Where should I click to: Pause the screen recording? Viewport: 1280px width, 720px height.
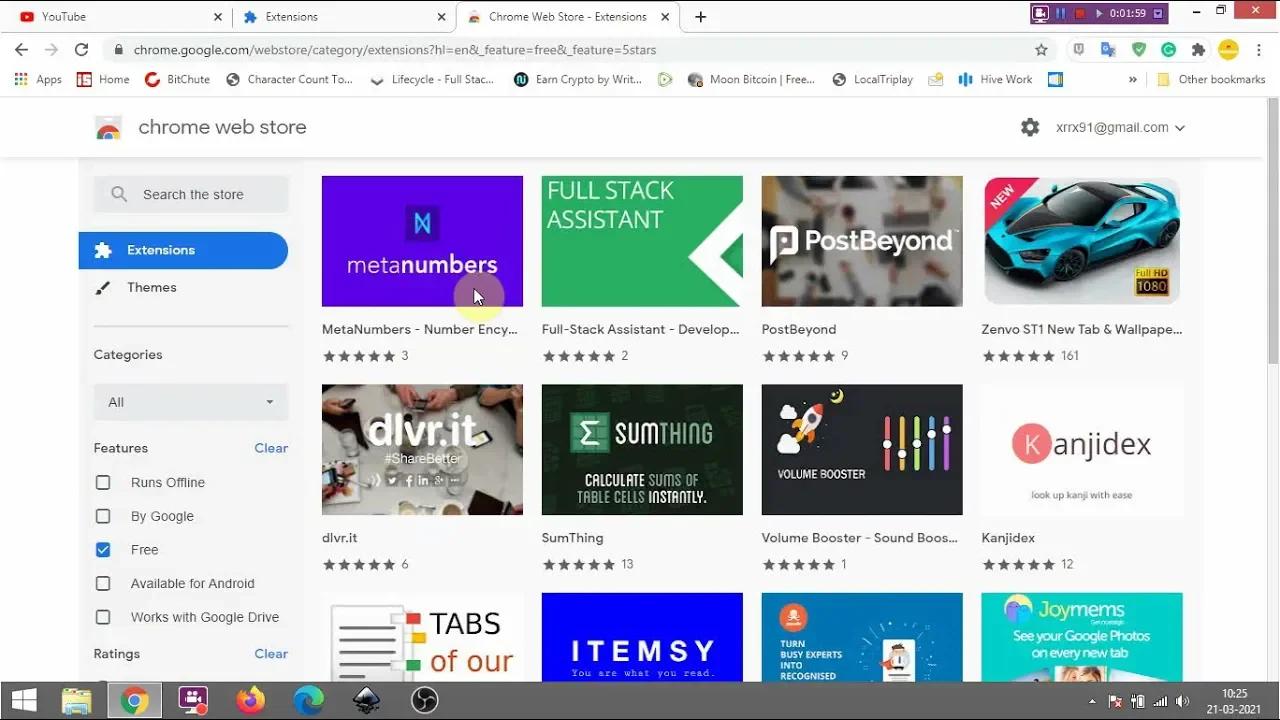pyautogui.click(x=1061, y=14)
